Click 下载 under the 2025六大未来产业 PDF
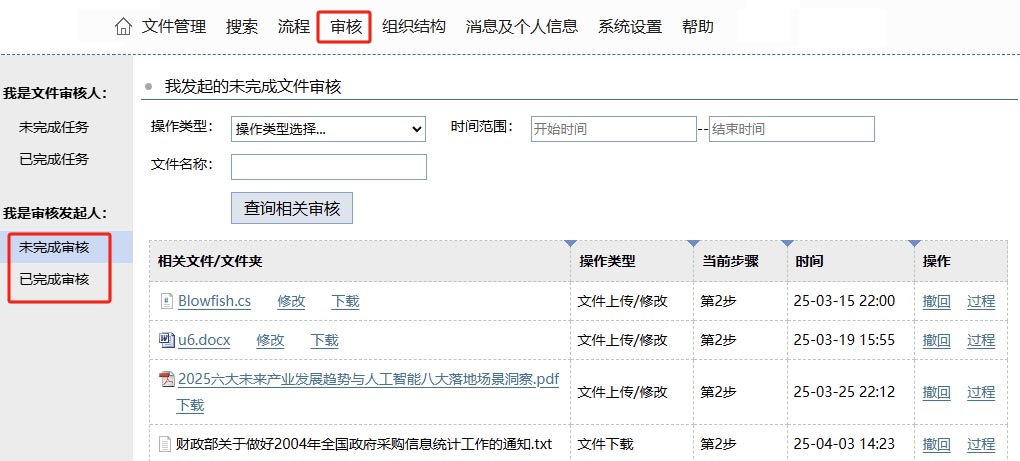This screenshot has height=461, width=1020. 190,405
